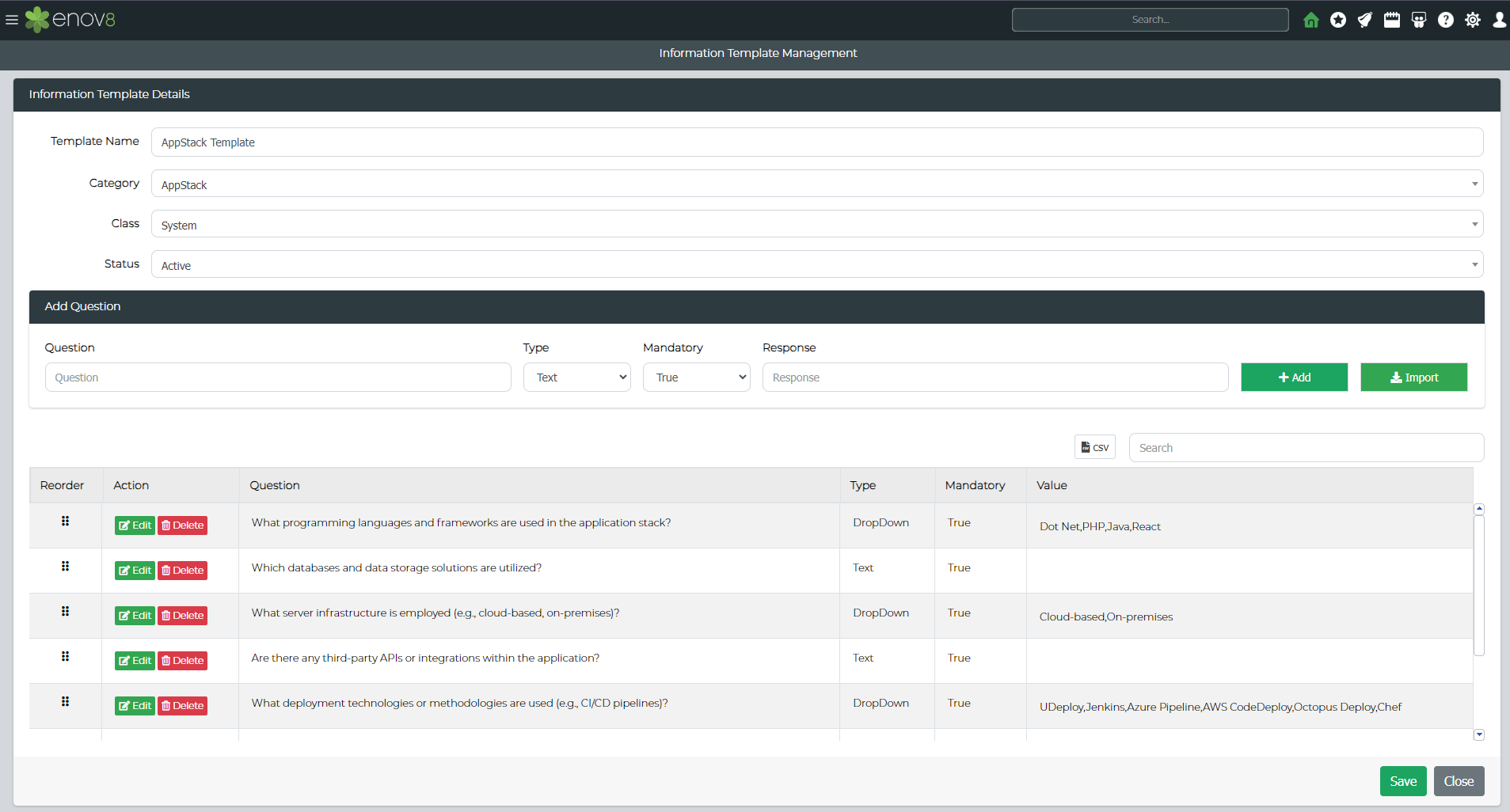Edit the programming languages question
Screen dimensions: 1510x812
coord(135,526)
